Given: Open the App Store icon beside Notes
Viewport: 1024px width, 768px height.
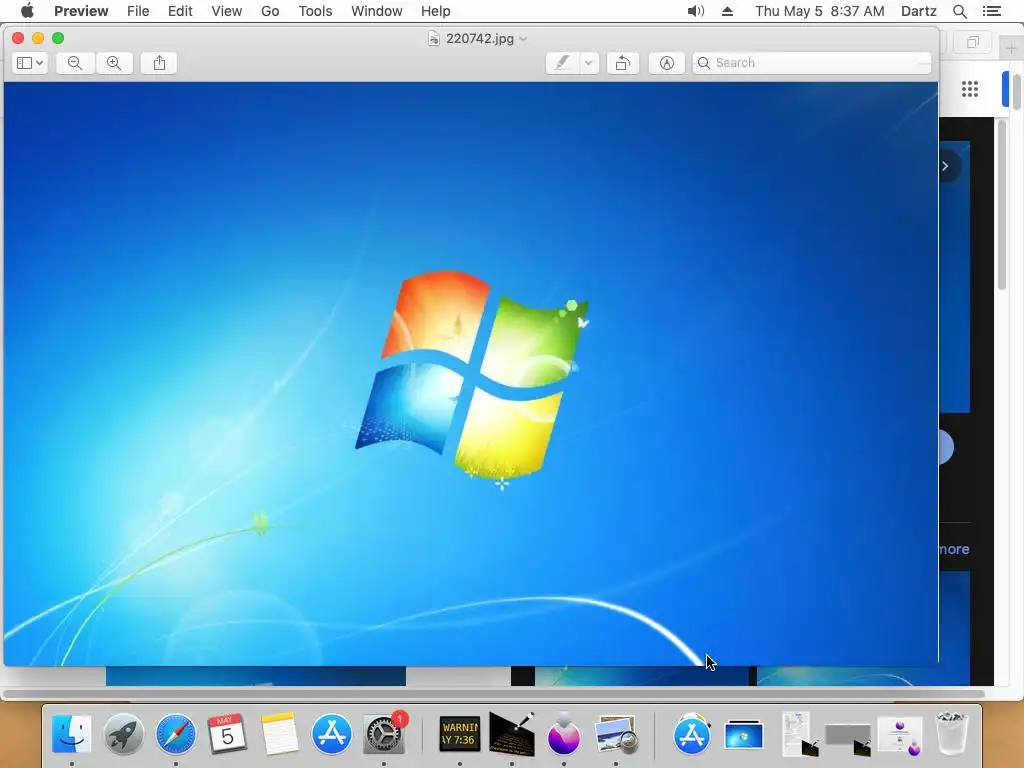Looking at the screenshot, I should point(332,734).
